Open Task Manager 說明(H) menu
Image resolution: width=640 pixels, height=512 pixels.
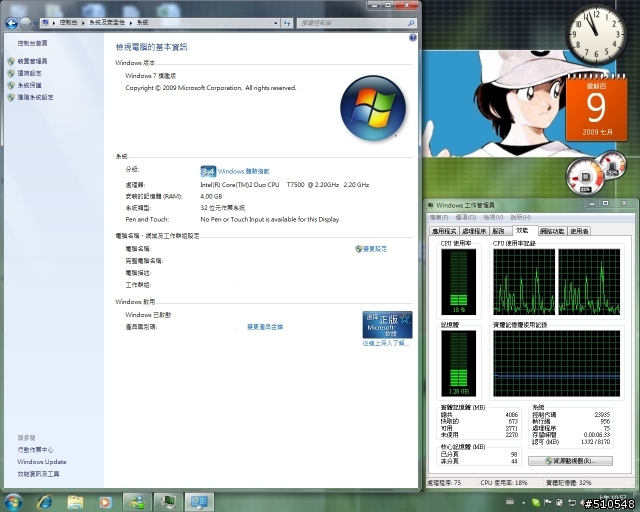tap(520, 217)
